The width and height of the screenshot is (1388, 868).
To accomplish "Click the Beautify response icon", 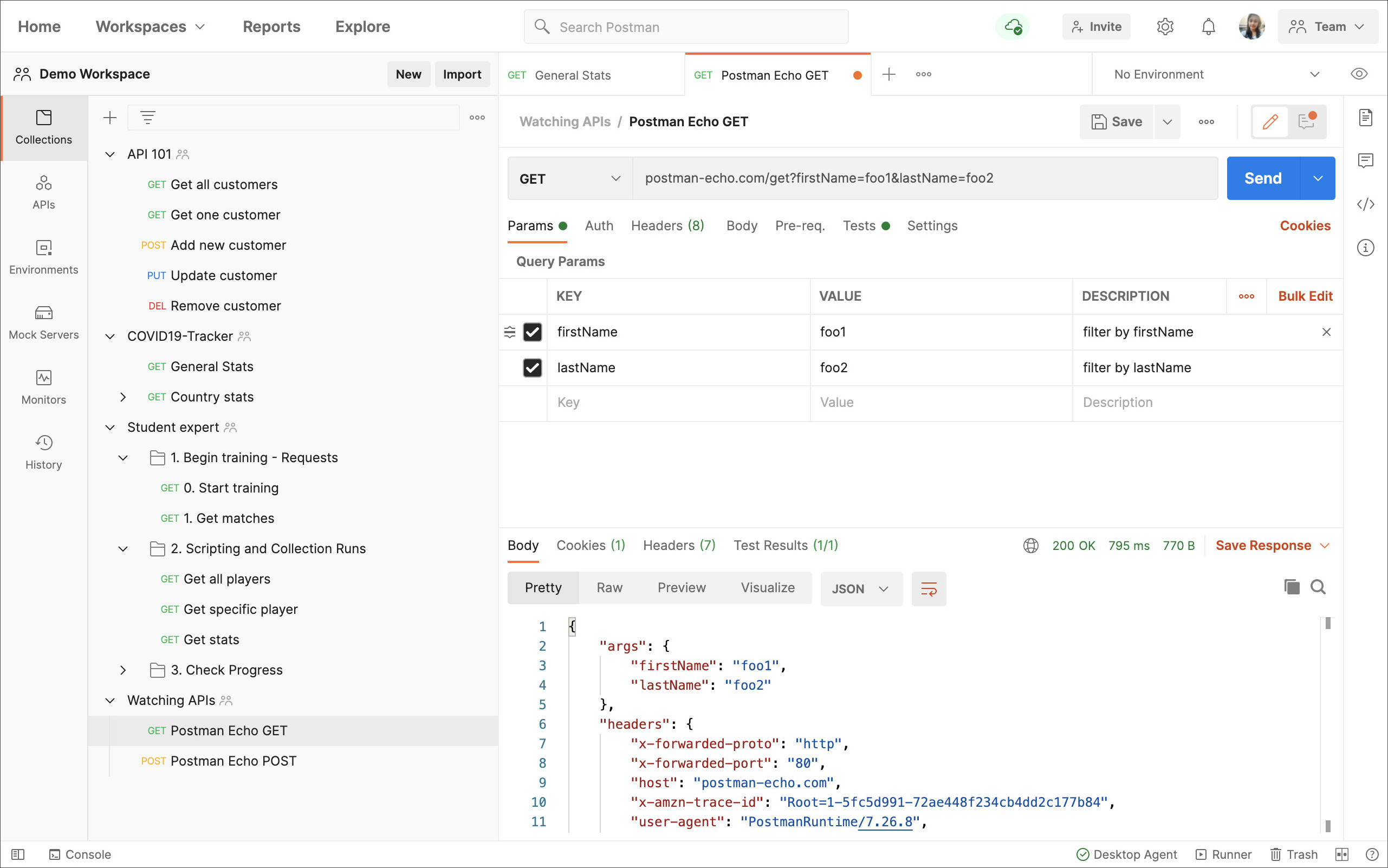I will point(927,588).
